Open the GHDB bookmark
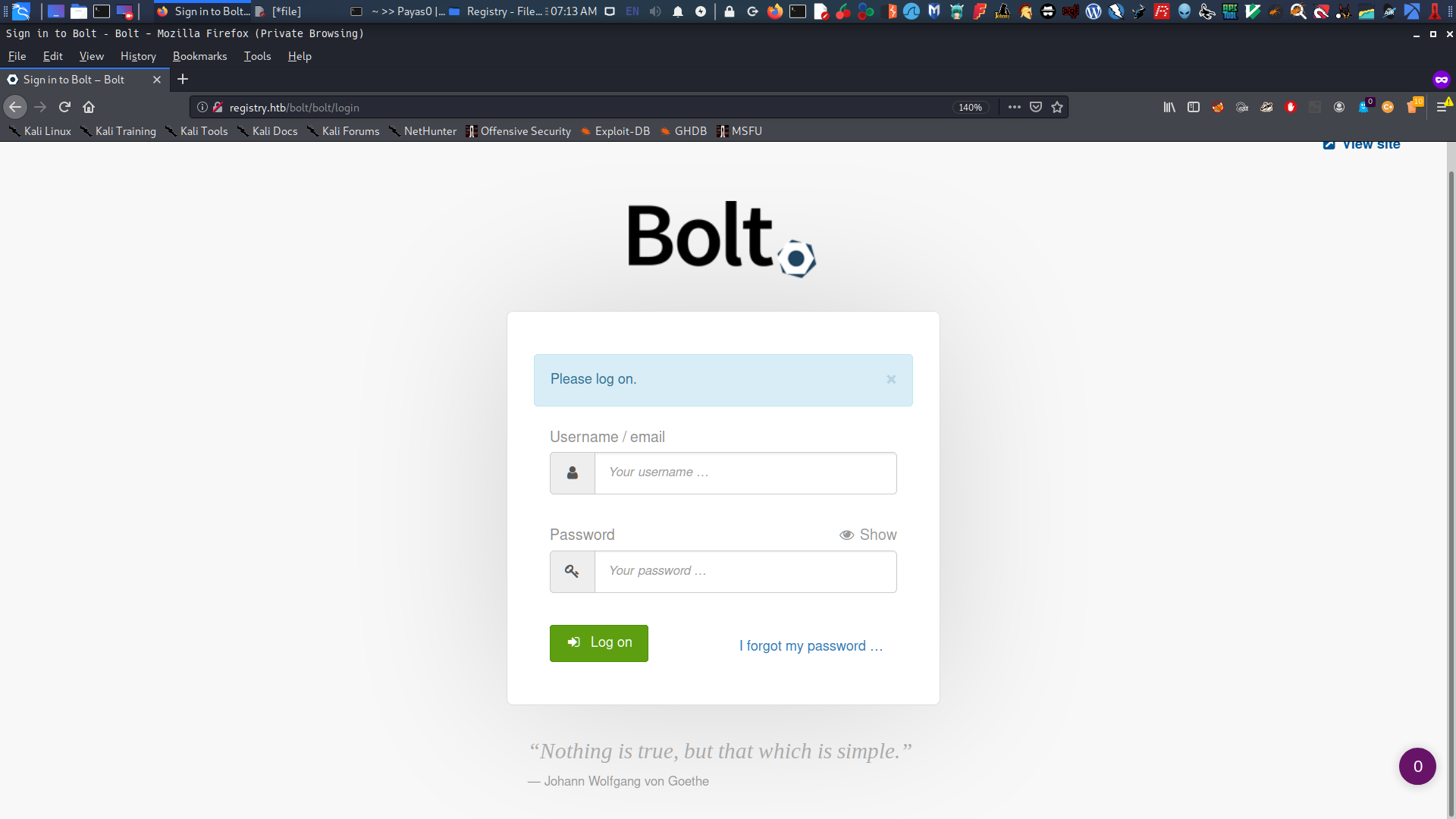1456x819 pixels. click(x=683, y=131)
